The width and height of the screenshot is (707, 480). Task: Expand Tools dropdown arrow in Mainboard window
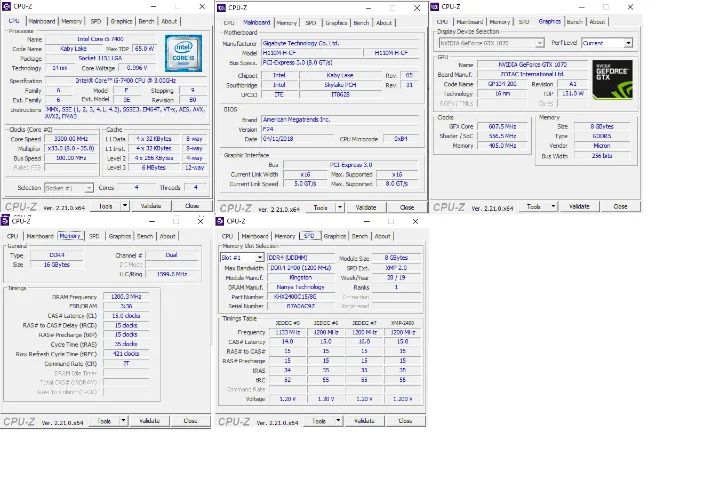click(340, 207)
